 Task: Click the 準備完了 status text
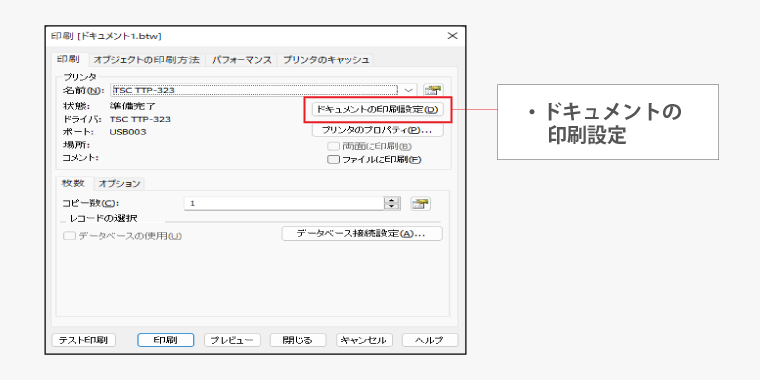(x=133, y=105)
